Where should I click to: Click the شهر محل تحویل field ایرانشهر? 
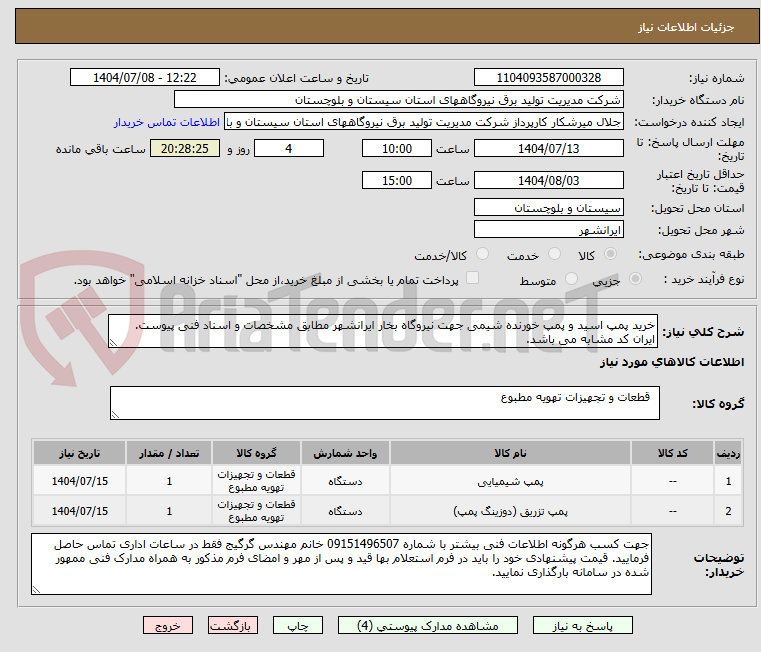coord(548,231)
